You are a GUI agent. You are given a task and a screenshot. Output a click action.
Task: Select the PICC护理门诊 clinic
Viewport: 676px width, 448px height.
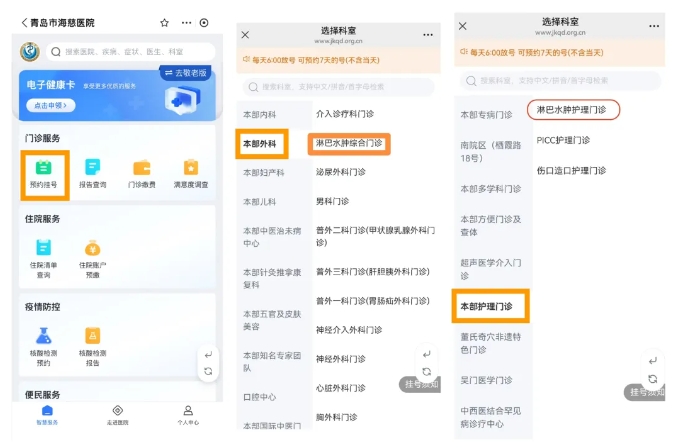(x=566, y=140)
